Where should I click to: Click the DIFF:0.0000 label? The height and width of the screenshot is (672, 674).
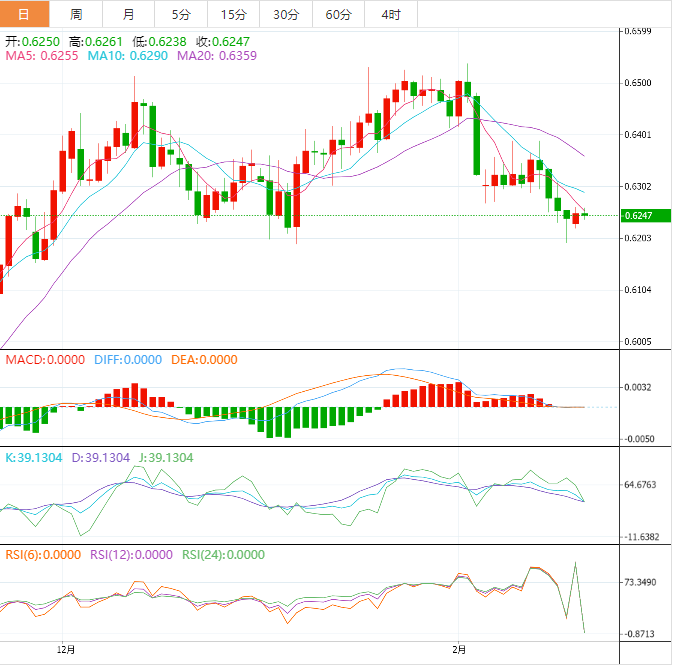pos(128,360)
